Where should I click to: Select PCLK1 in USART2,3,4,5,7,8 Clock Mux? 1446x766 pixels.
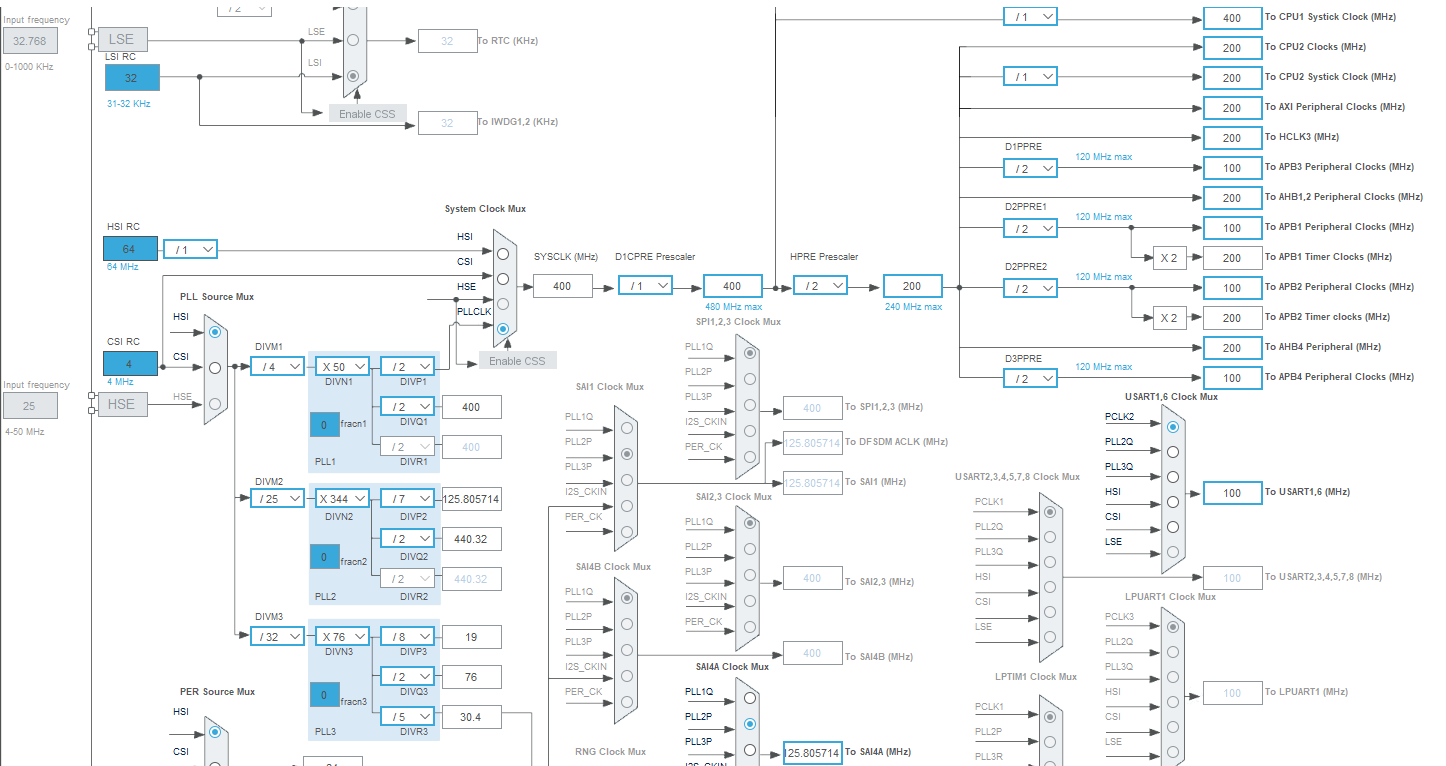(x=1049, y=511)
